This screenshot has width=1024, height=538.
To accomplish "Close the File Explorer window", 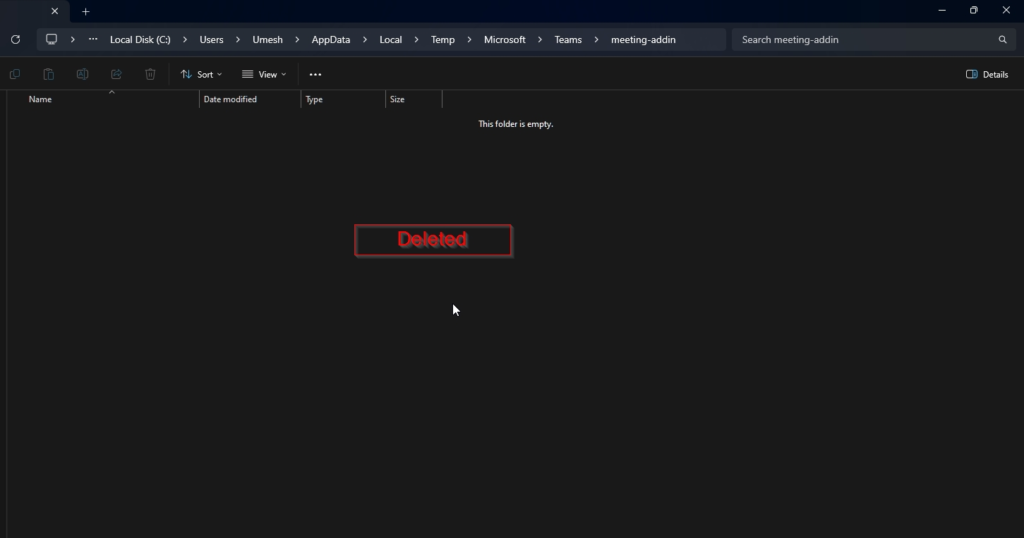I will coord(1006,10).
